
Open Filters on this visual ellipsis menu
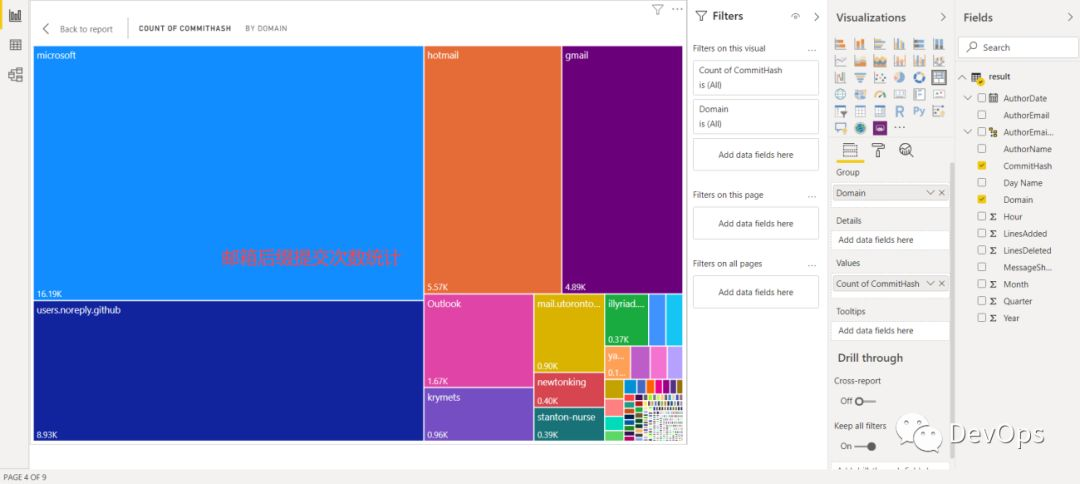[811, 50]
